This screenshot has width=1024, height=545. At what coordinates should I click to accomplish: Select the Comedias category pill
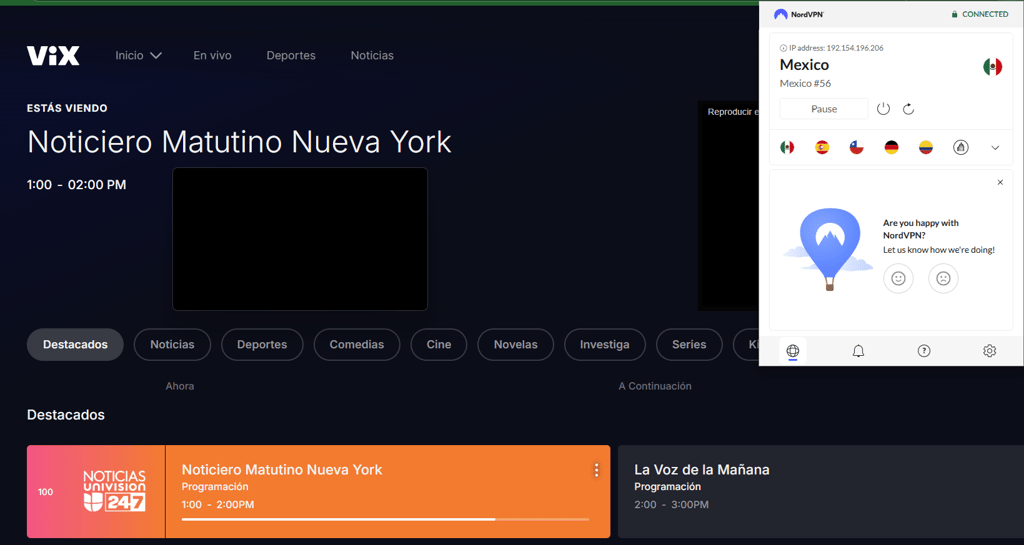(x=357, y=345)
